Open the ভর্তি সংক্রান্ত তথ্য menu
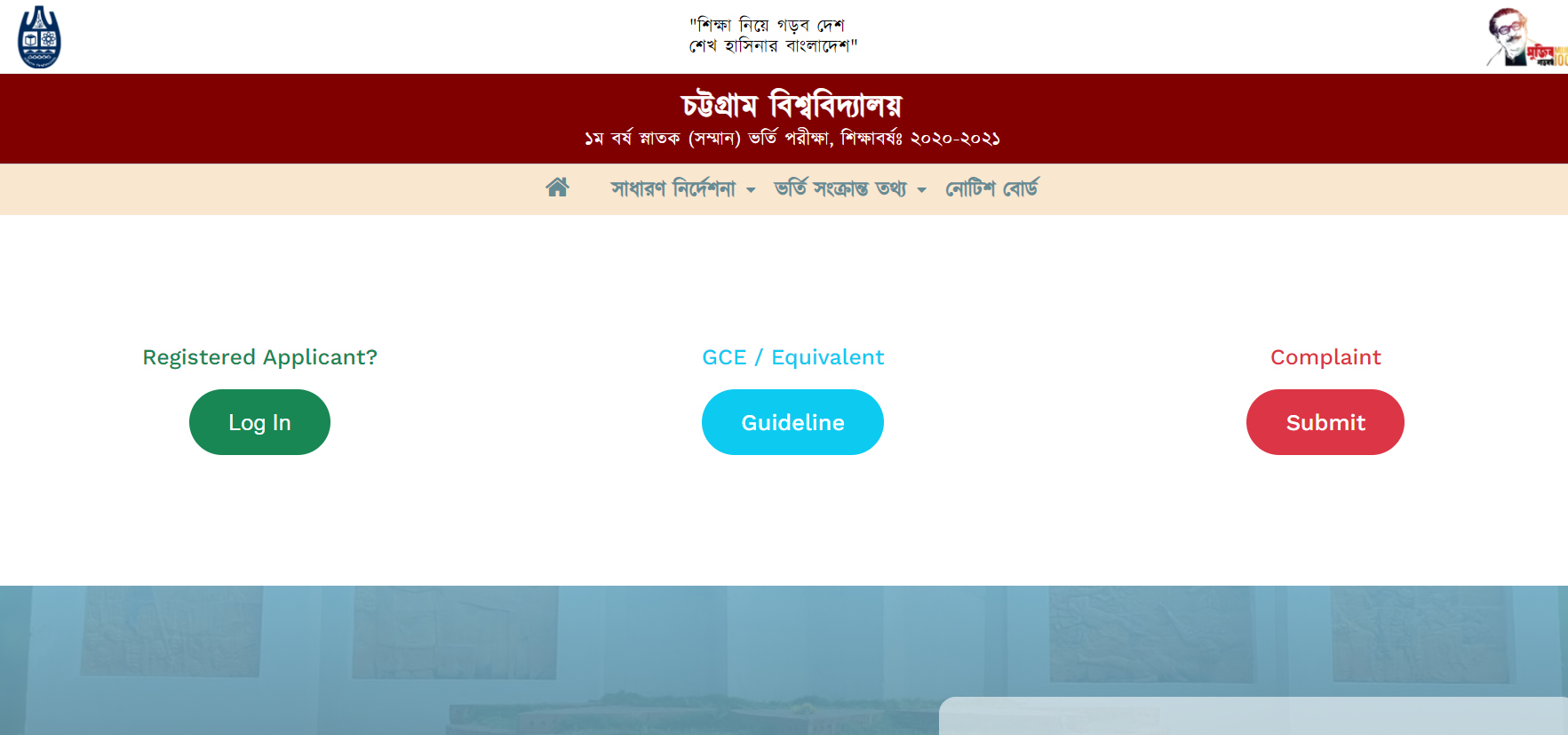 point(840,188)
